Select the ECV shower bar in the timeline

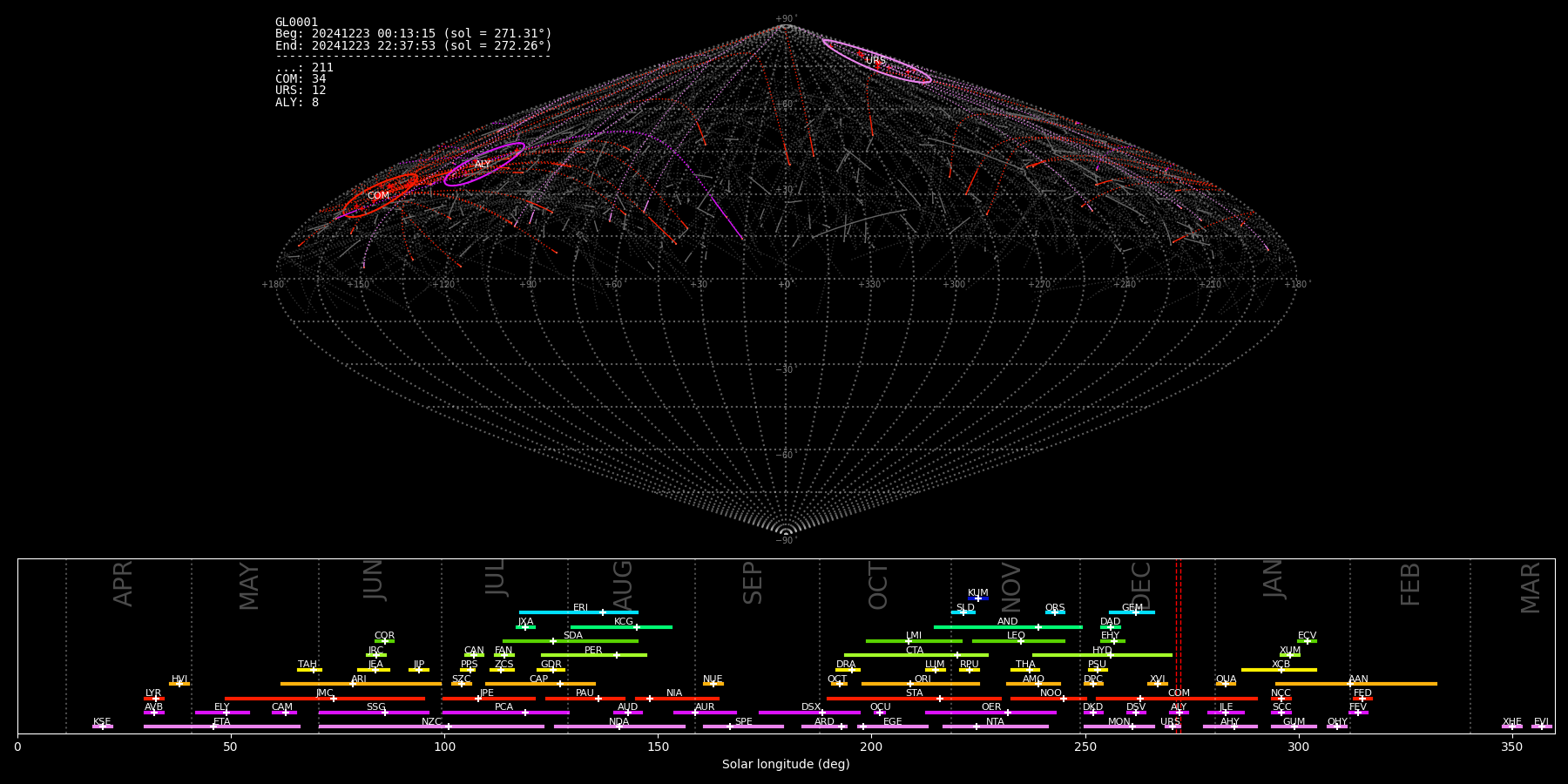pyautogui.click(x=1307, y=641)
